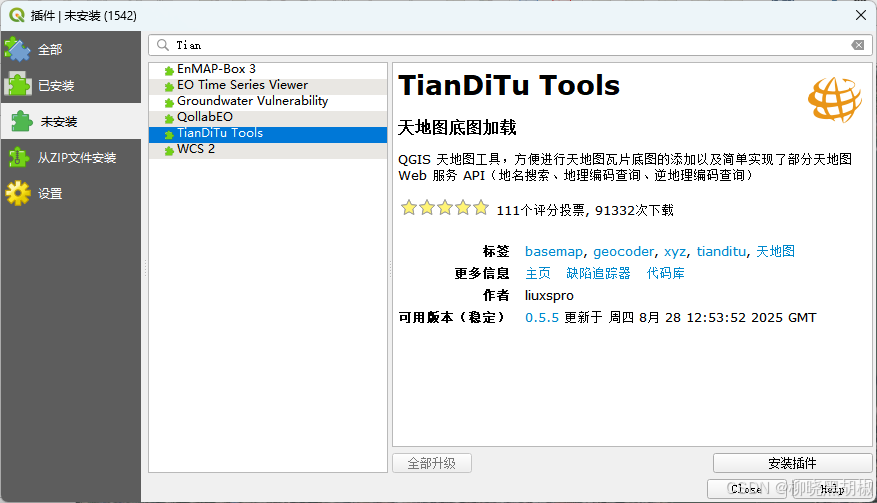Screen dimensions: 877x503
Task: Open the xyz tag link
Action: 675,252
